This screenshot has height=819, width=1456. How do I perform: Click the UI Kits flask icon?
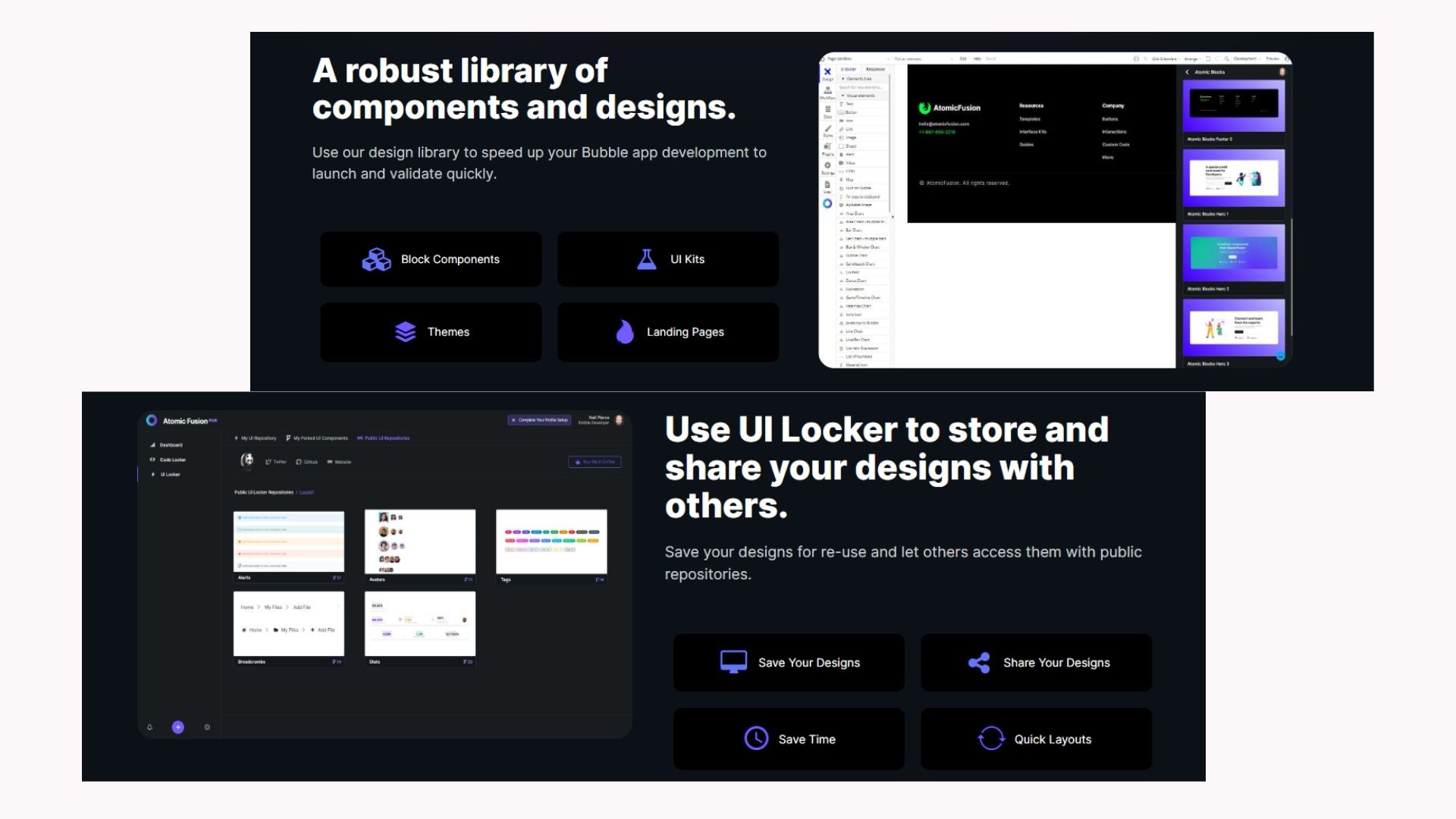pyautogui.click(x=646, y=259)
